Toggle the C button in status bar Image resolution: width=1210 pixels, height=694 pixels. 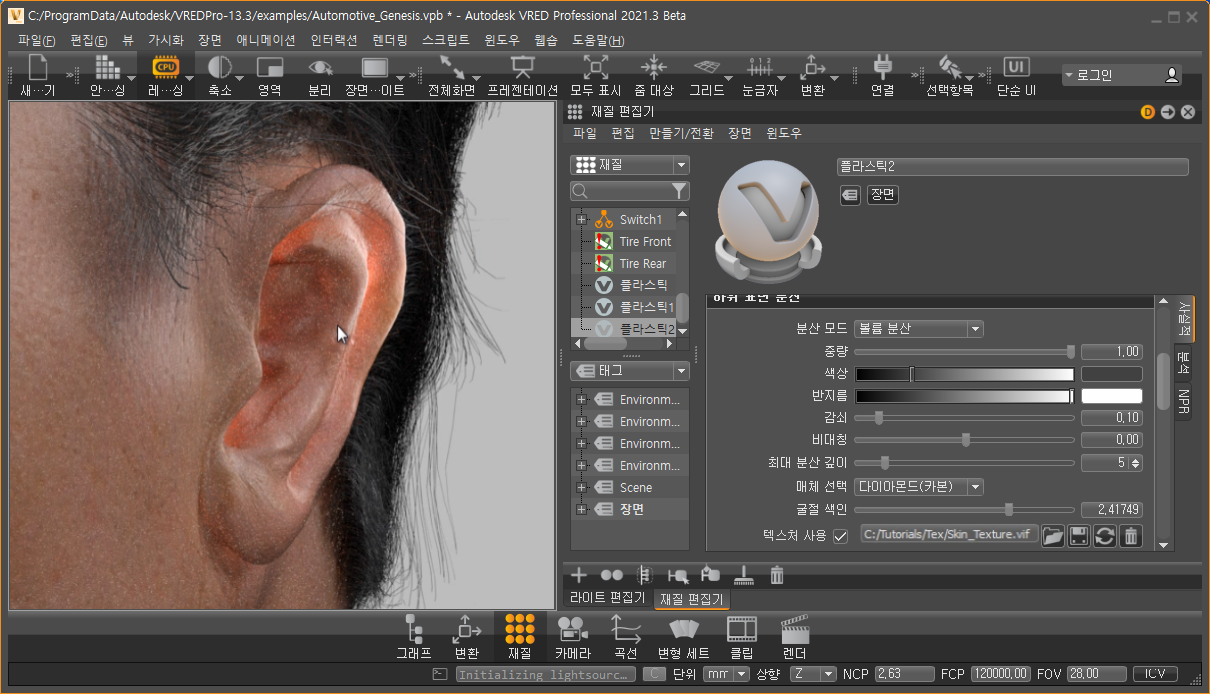pyautogui.click(x=654, y=674)
